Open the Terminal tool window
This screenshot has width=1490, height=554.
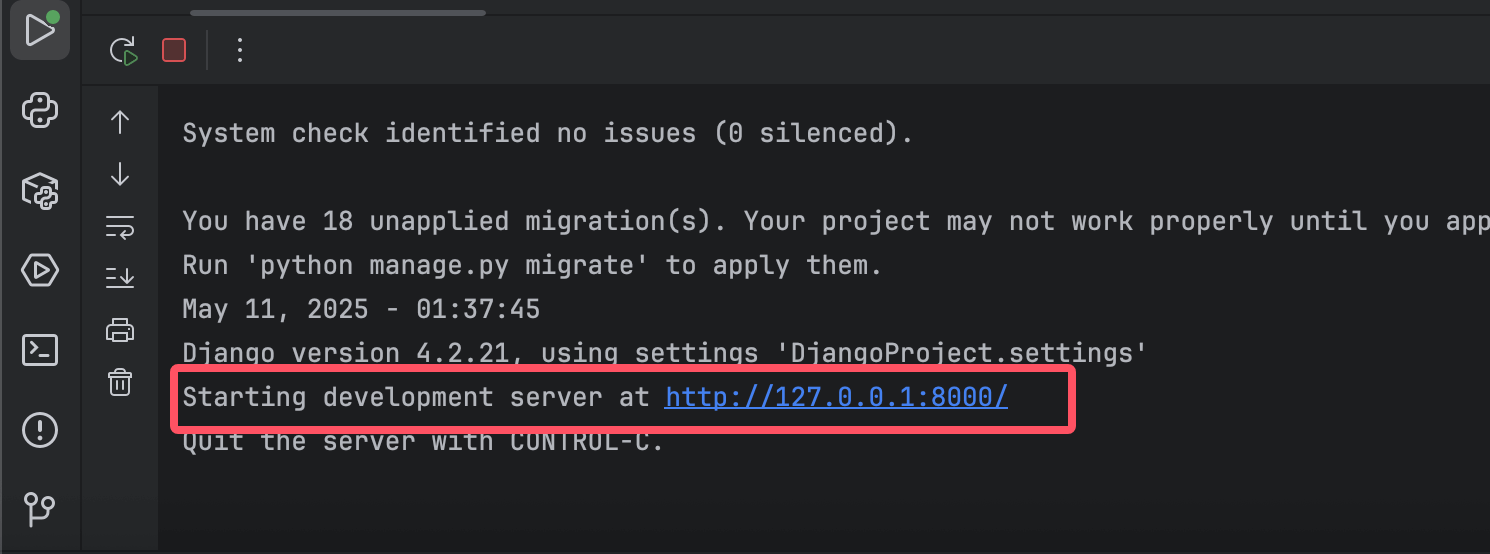click(x=40, y=350)
